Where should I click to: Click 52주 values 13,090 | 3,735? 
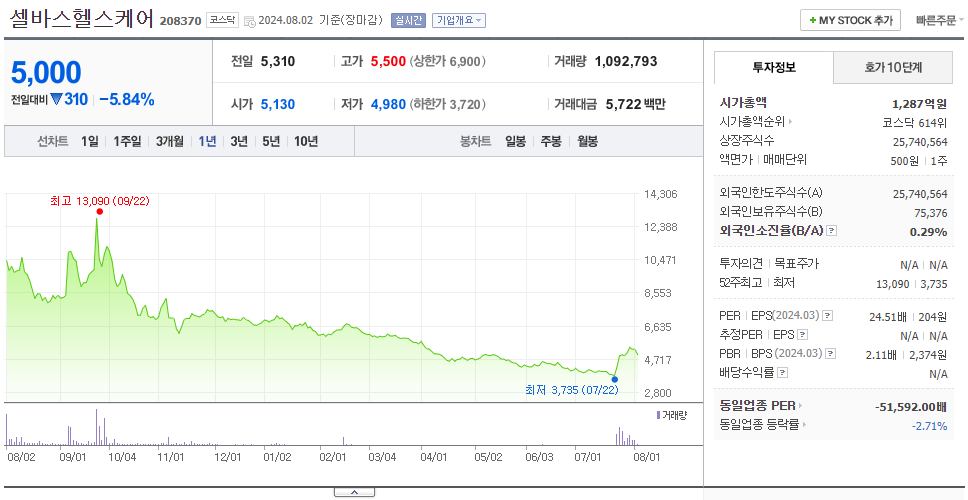click(x=911, y=283)
